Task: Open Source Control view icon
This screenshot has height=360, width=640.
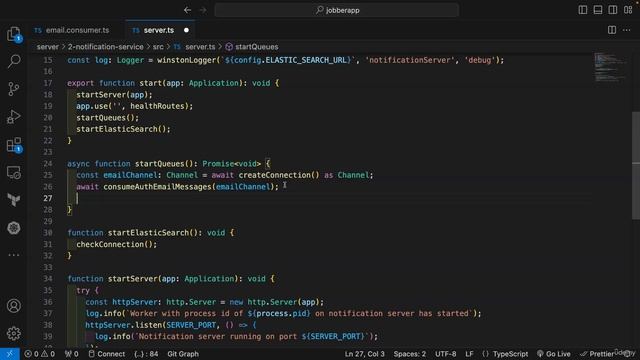Action: tap(14, 89)
